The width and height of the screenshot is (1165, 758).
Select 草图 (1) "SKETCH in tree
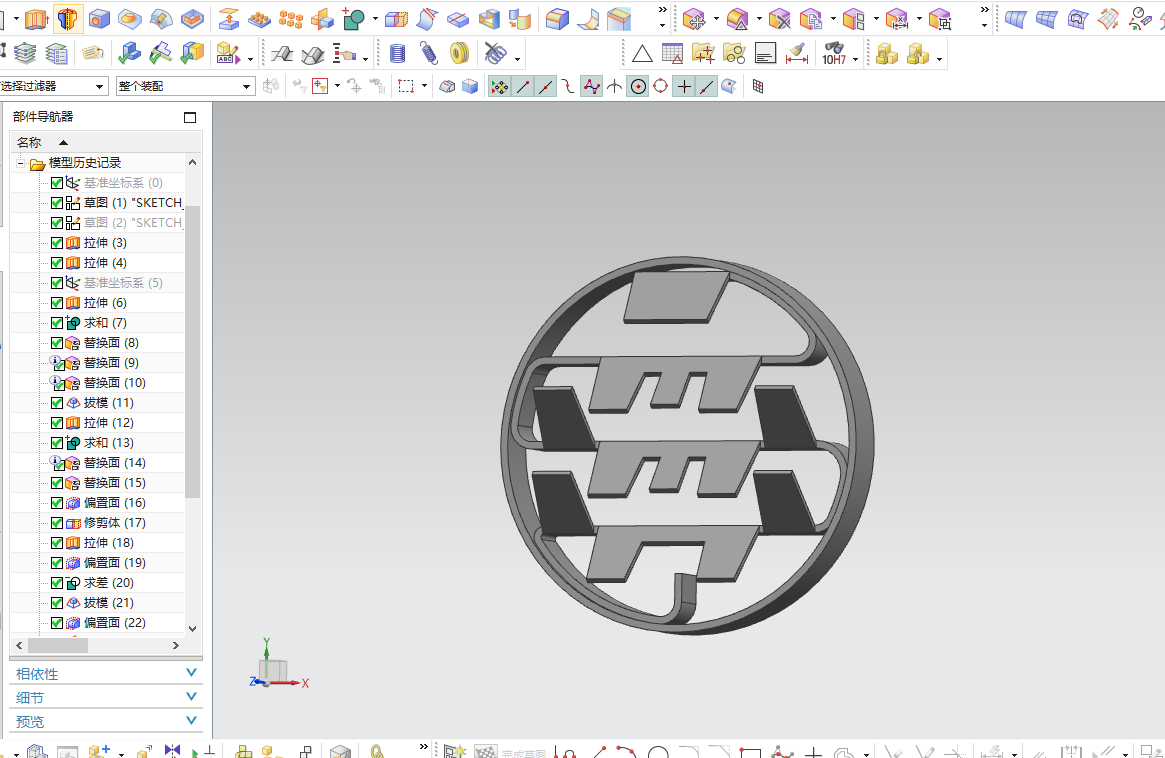(133, 203)
